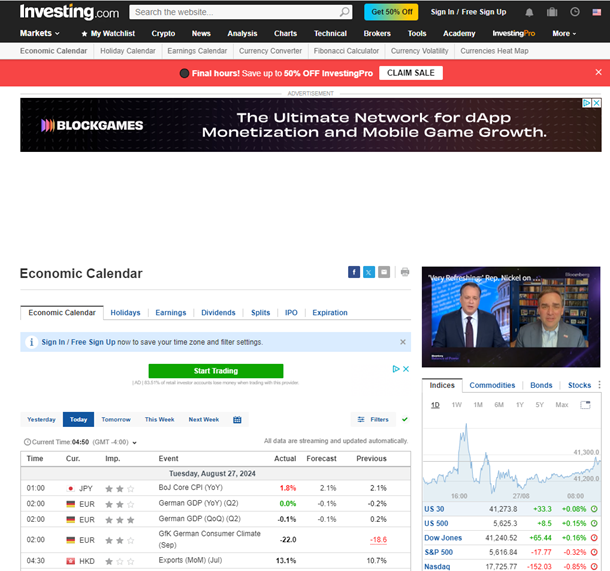
Task: Open the chart type icon in the Indices widget
Action: [x=585, y=405]
